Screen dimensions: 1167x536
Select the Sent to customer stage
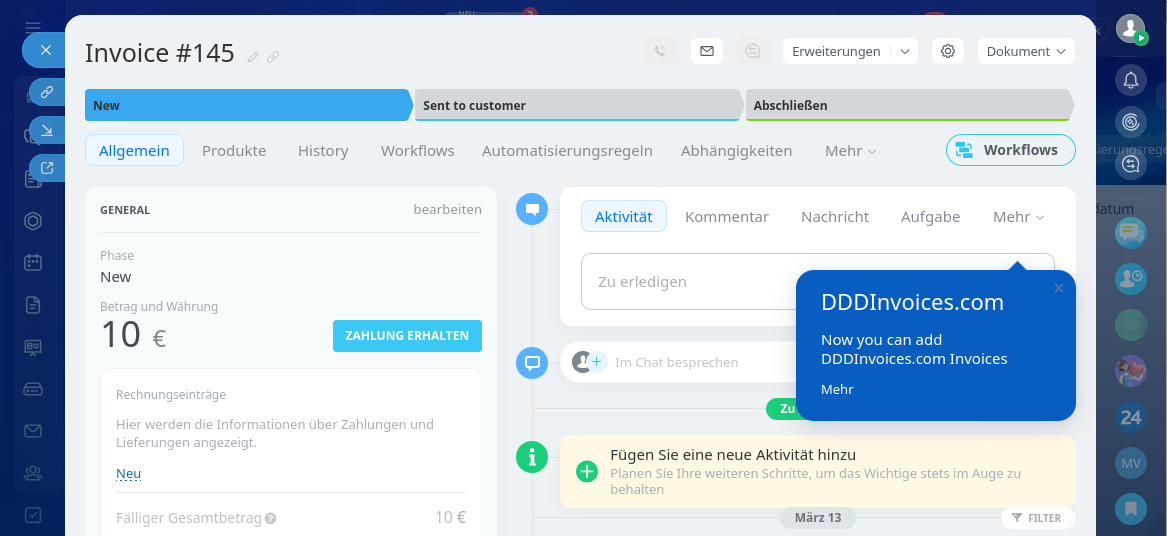[x=578, y=105]
